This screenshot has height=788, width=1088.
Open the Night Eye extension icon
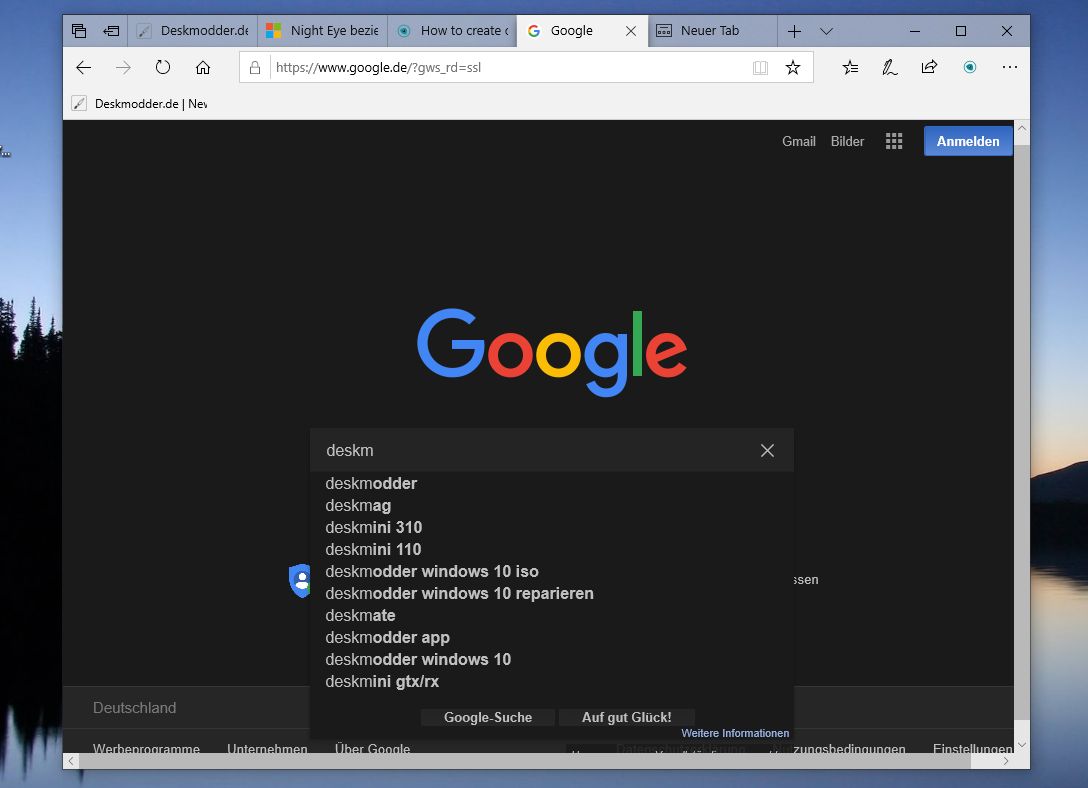pos(970,67)
